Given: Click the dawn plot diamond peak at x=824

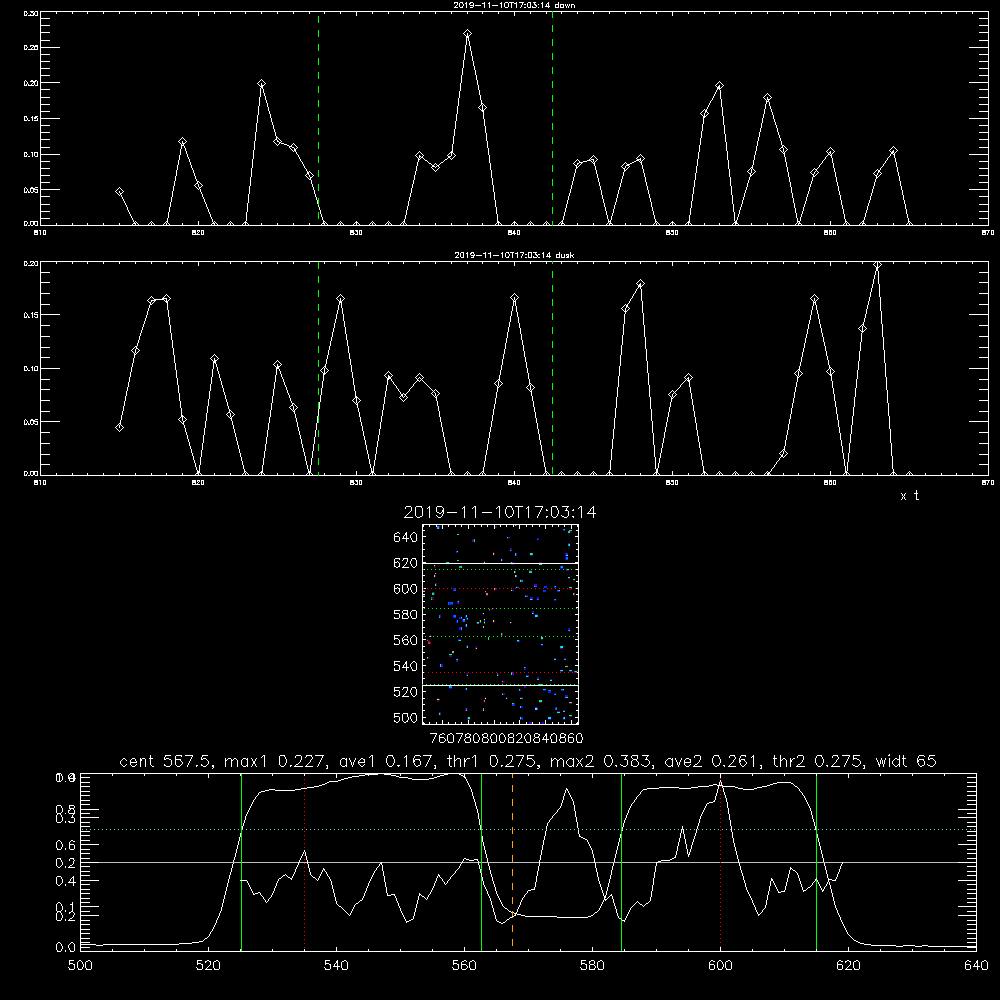Looking at the screenshot, I should point(261,84).
